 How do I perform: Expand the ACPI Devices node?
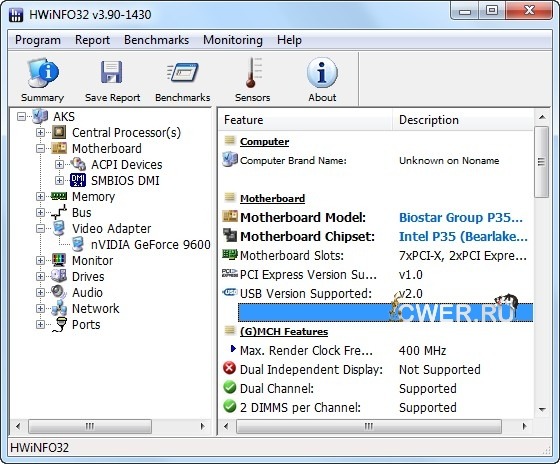pyautogui.click(x=59, y=165)
